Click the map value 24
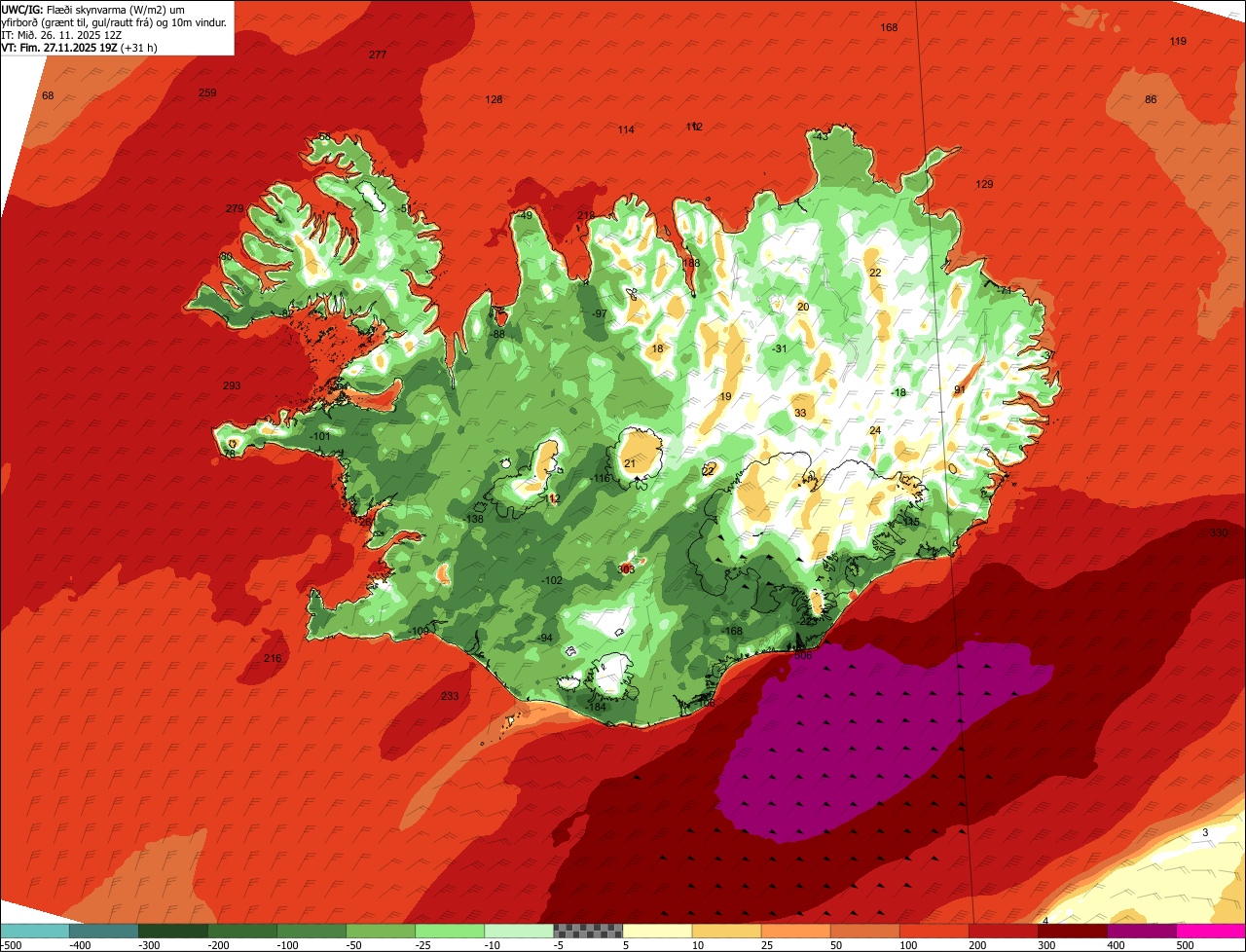This screenshot has height=952, width=1246. click(875, 430)
